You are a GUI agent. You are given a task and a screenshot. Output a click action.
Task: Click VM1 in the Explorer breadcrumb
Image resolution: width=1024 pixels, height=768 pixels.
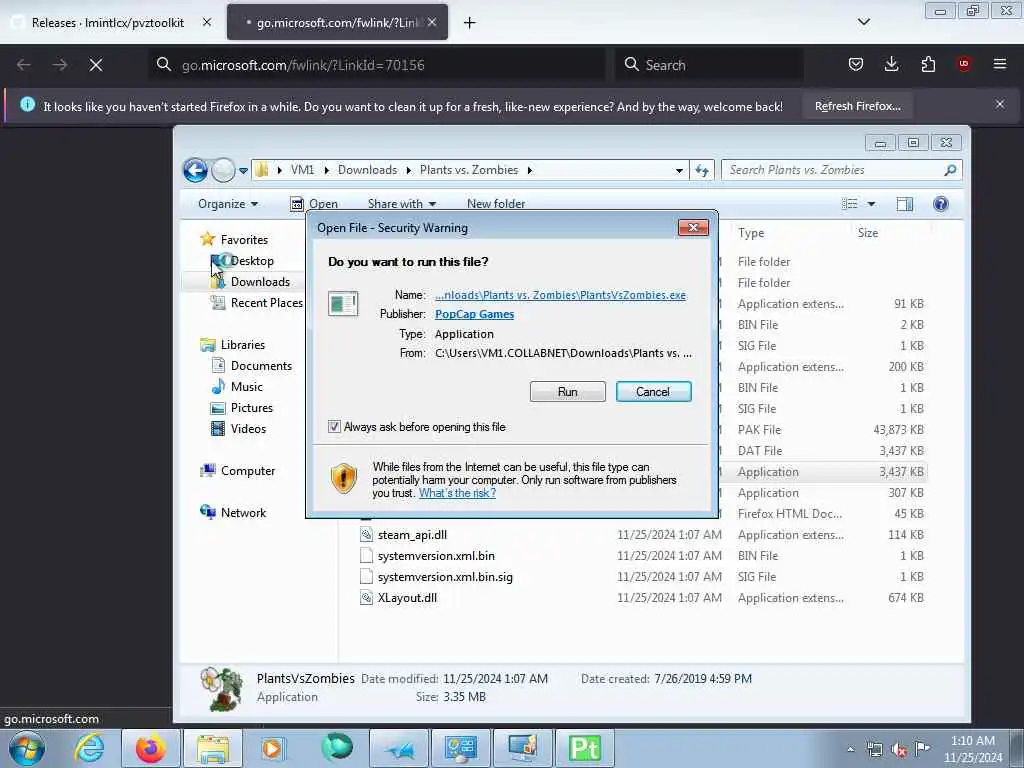(302, 170)
